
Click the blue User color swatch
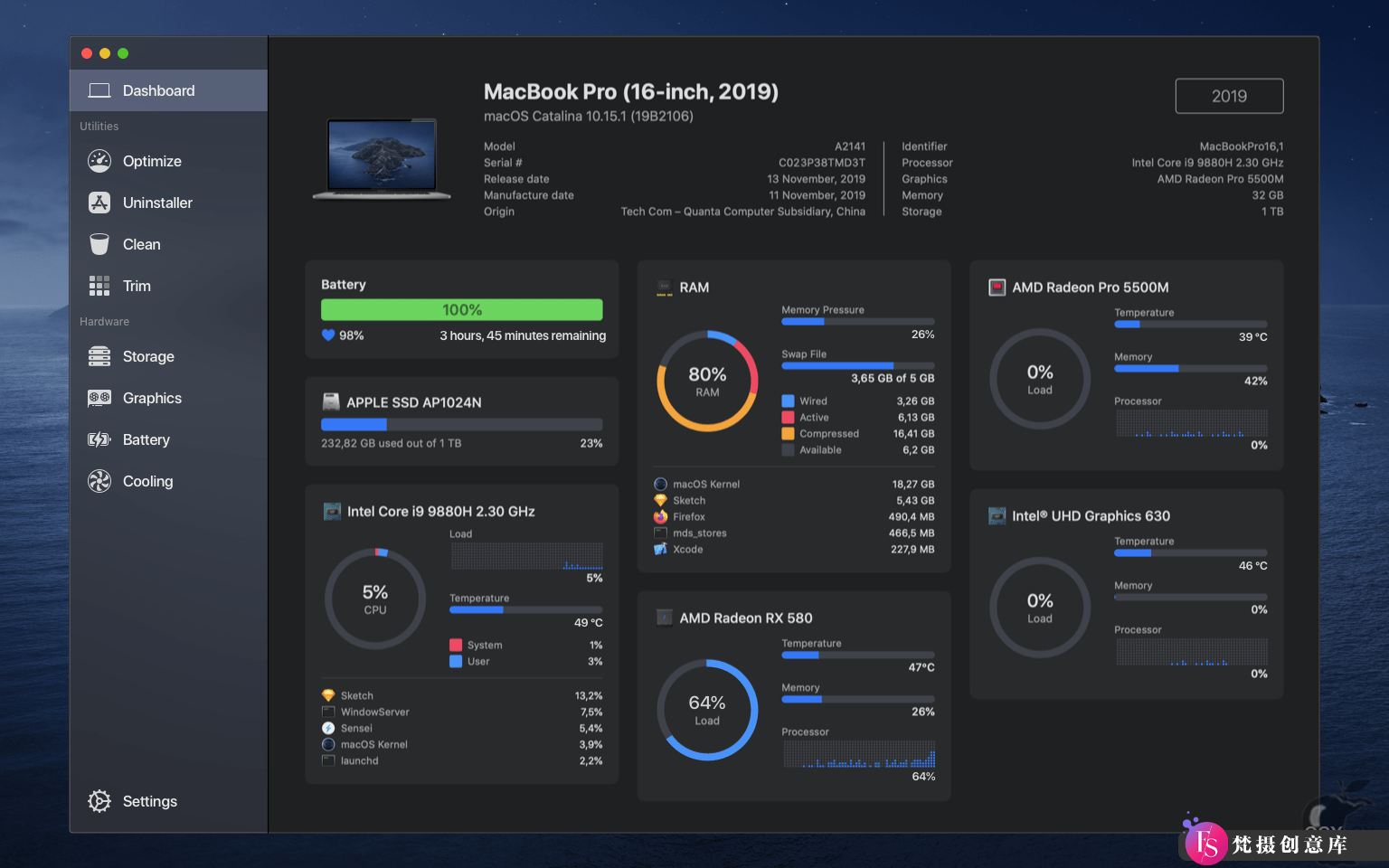click(456, 661)
